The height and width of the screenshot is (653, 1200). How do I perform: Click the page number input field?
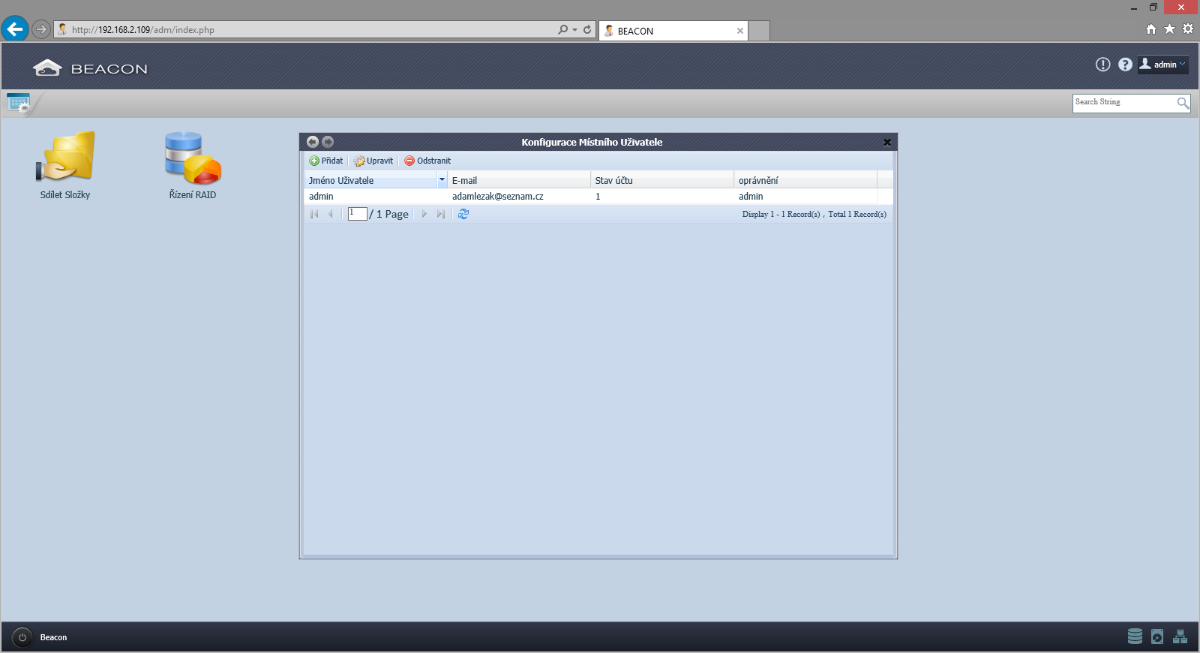(357, 214)
